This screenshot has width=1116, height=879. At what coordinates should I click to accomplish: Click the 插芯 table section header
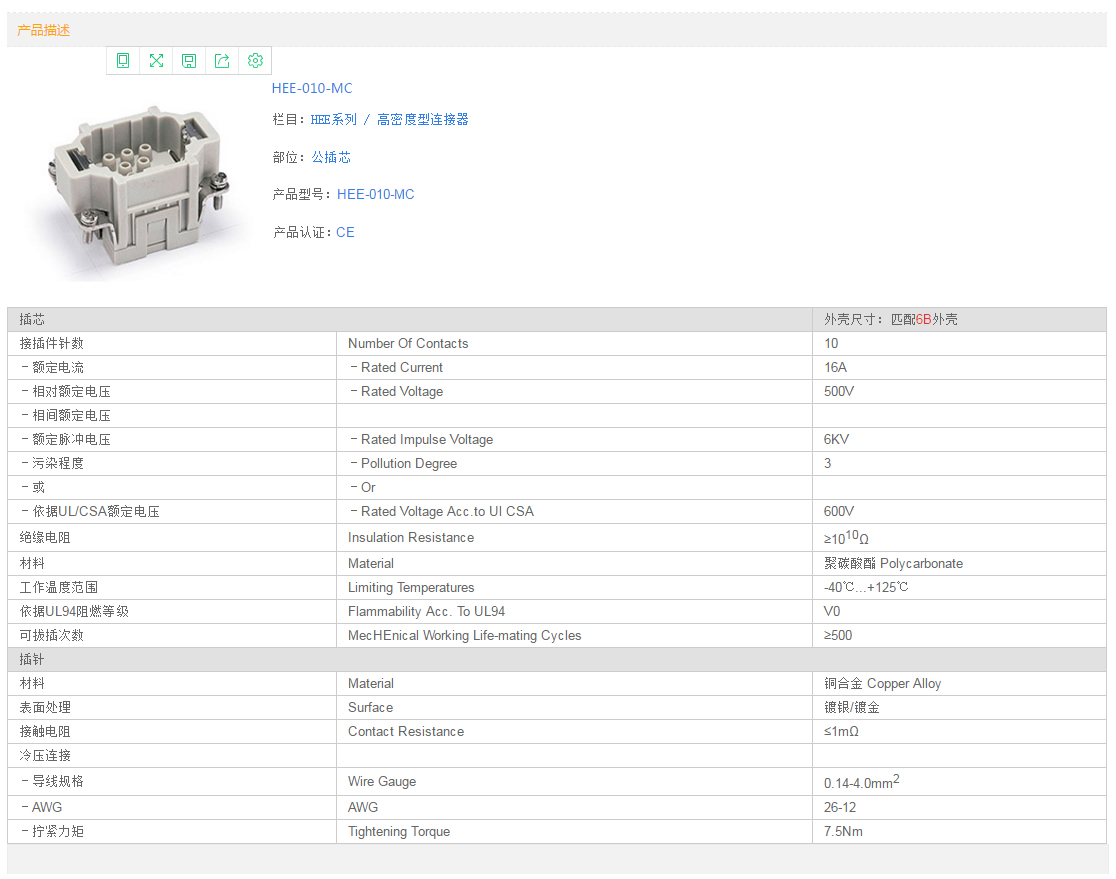tap(32, 319)
